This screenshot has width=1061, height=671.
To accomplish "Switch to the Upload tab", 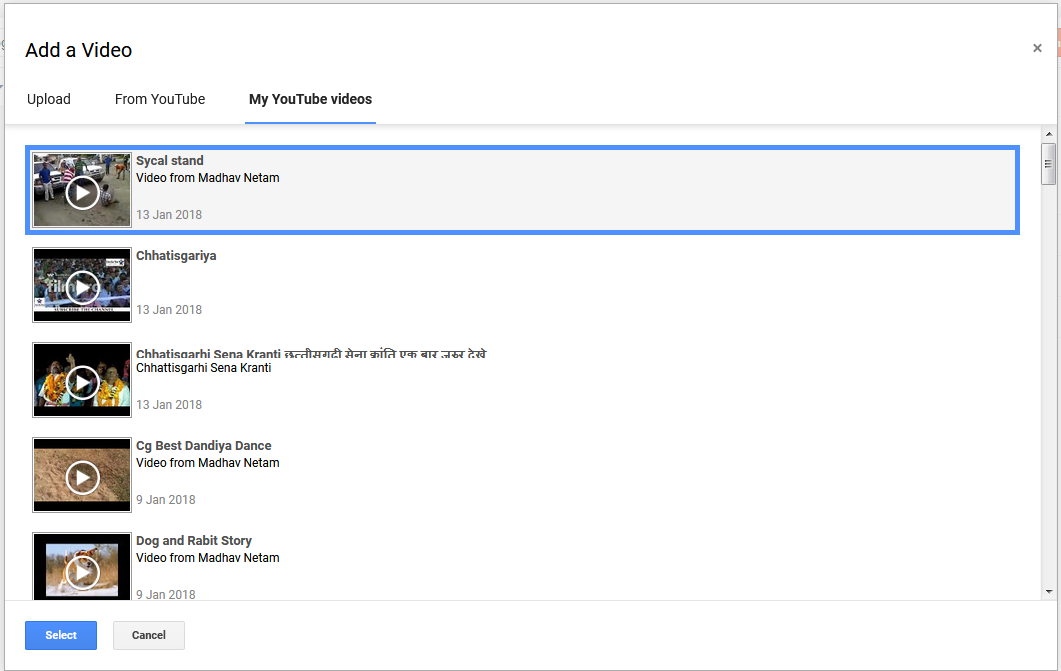I will [x=49, y=99].
